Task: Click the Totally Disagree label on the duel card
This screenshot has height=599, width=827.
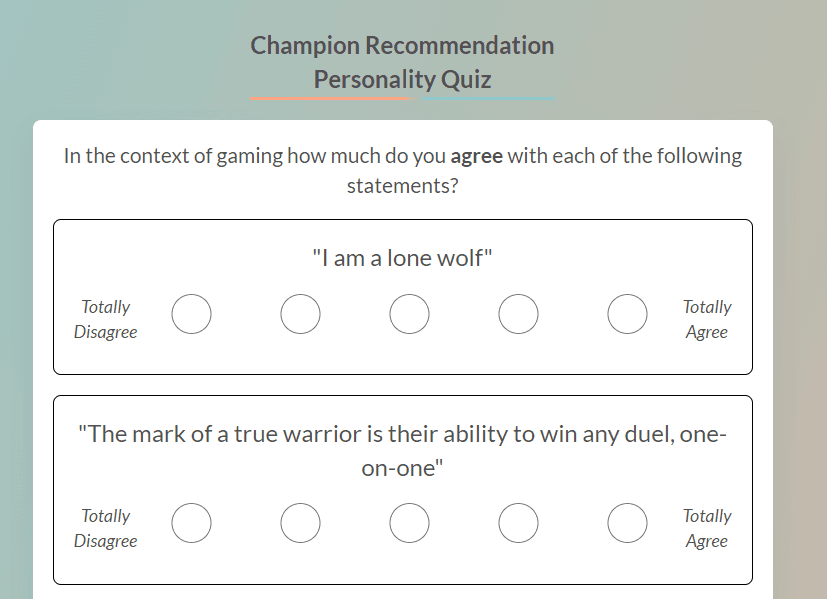Action: tap(105, 528)
